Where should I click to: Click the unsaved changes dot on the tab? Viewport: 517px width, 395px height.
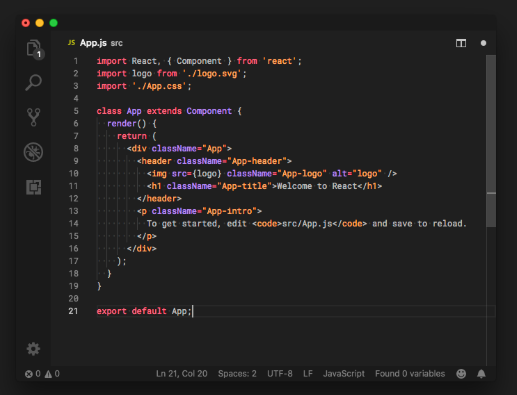483,43
